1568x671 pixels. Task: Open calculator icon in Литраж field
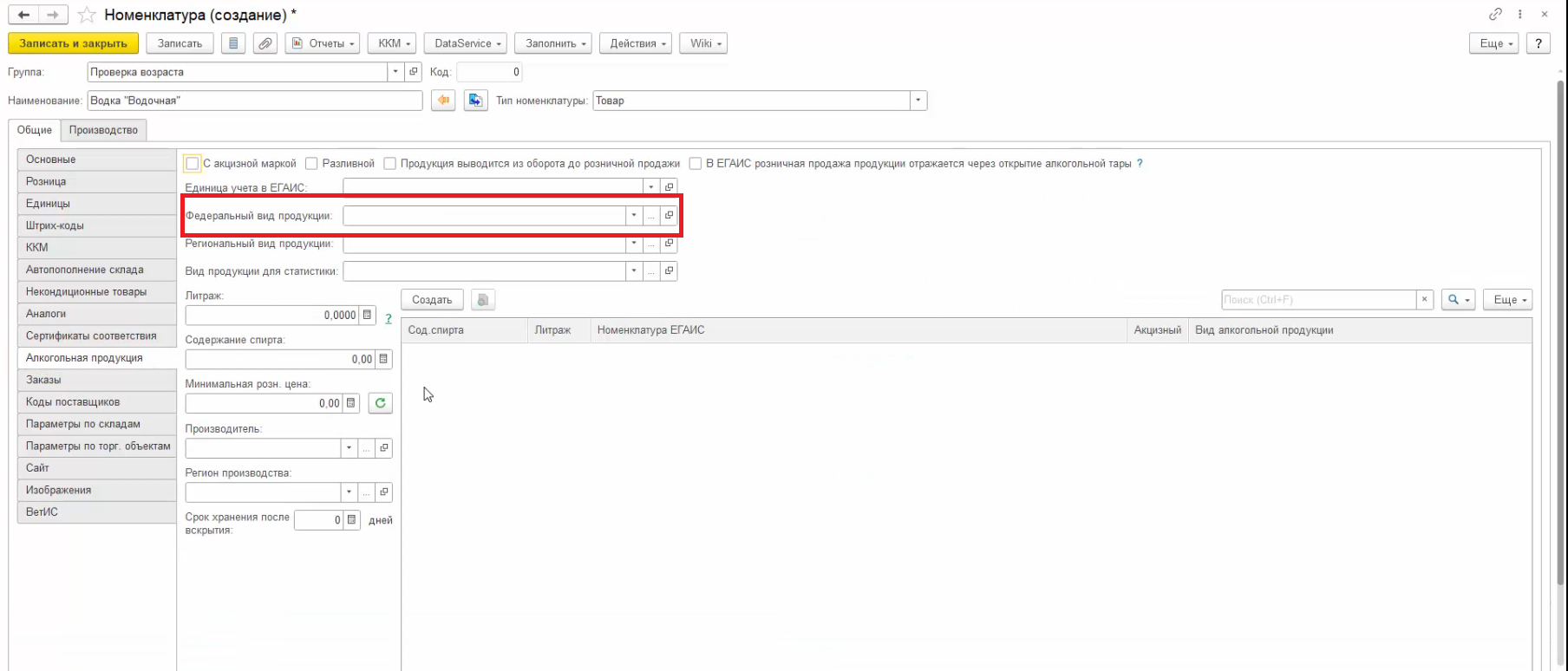click(367, 316)
